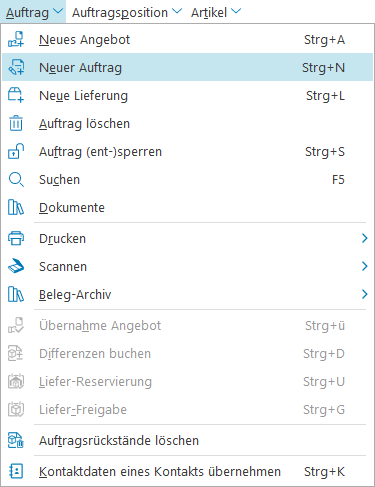Image resolution: width=375 pixels, height=487 pixels.
Task: Click the trash icon for Auftrag löschen
Action: click(x=16, y=123)
